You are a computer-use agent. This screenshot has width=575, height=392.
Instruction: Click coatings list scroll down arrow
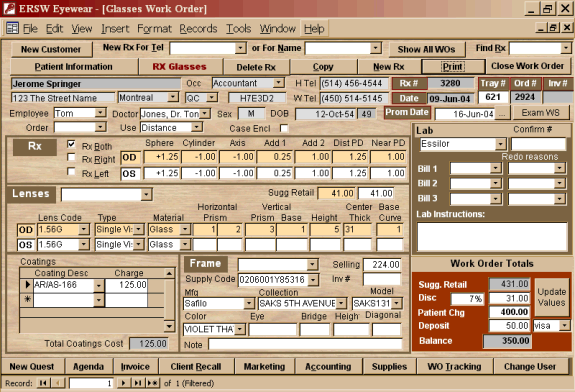[169, 326]
